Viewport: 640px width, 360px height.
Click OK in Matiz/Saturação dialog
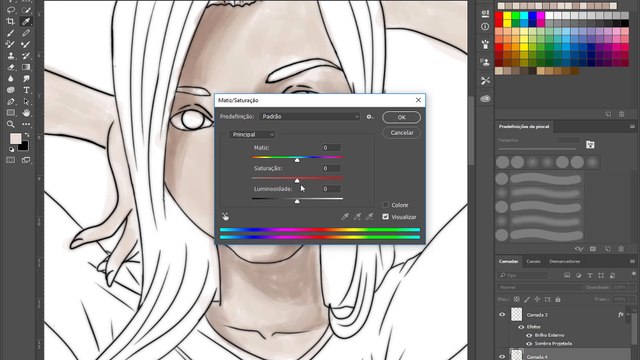point(402,117)
